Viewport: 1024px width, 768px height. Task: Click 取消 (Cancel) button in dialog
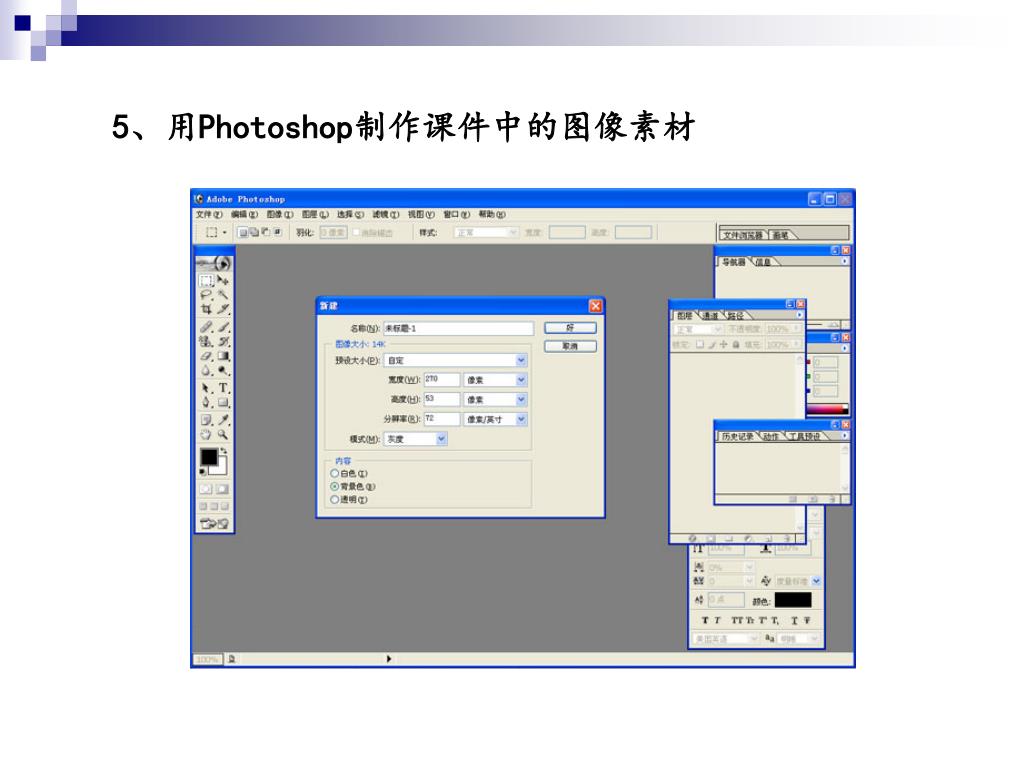570,346
